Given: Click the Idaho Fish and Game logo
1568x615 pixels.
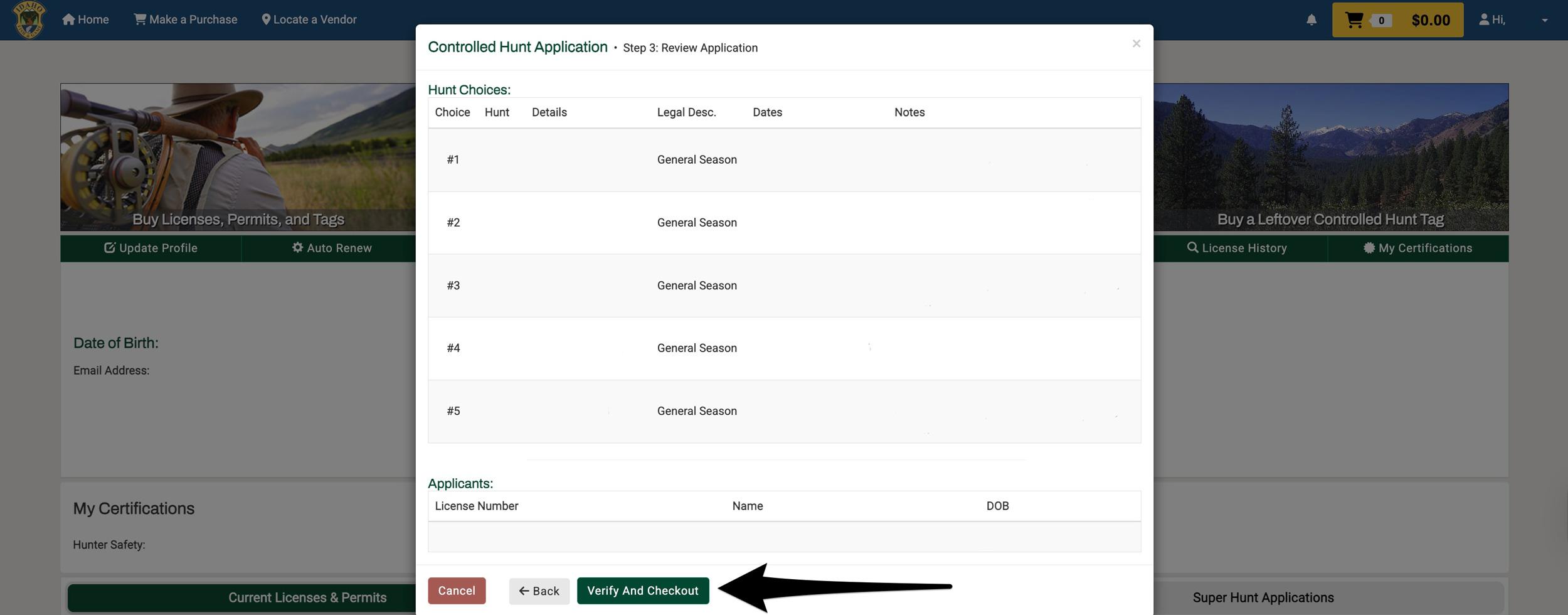Looking at the screenshot, I should (x=29, y=19).
